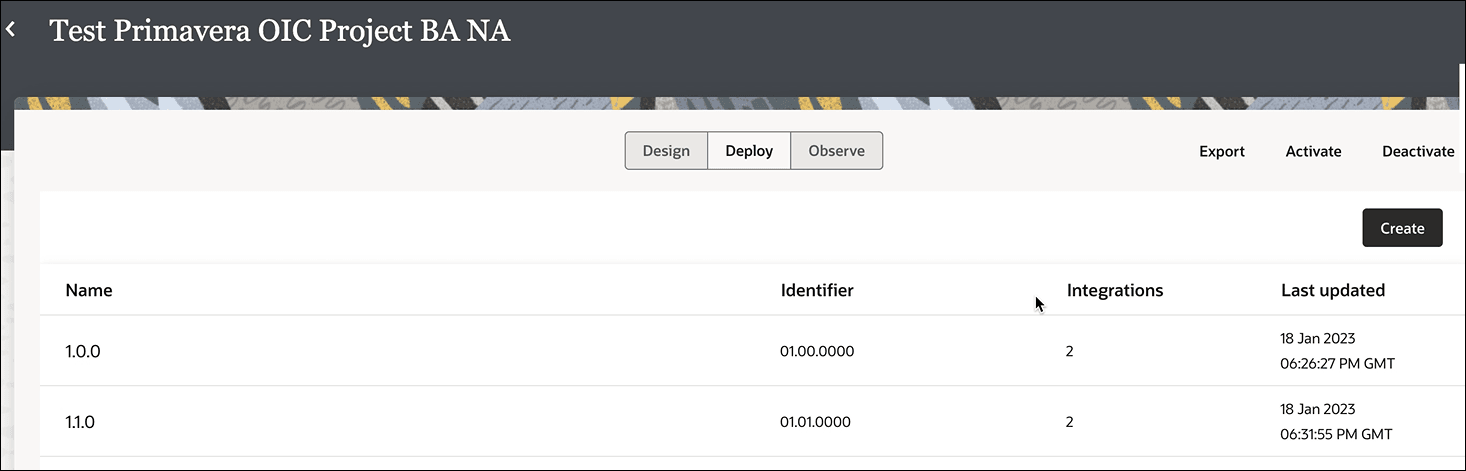The image size is (1466, 471).
Task: Select identifier 01.00.0000
Action: pyautogui.click(x=817, y=351)
